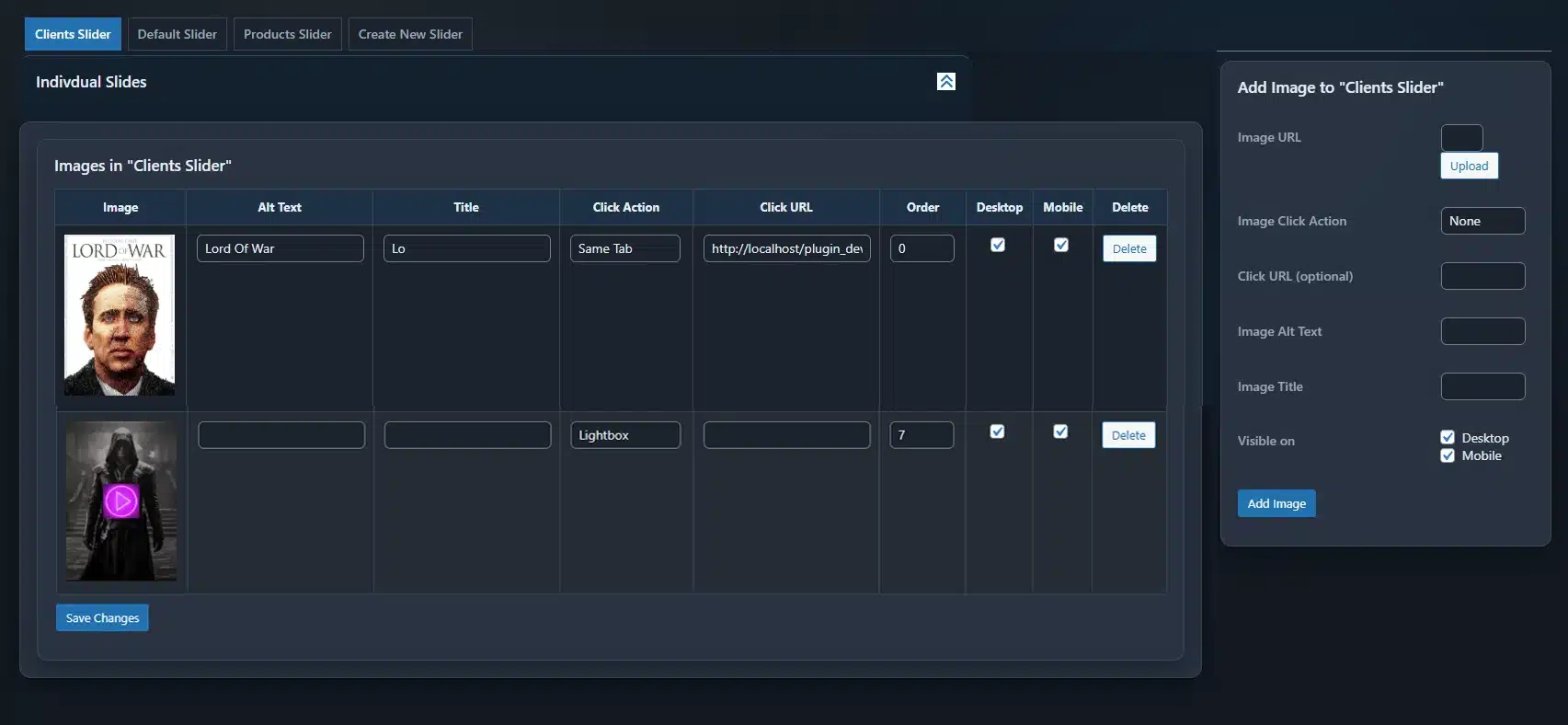
Task: Disable Mobile visibility in Add Image panel
Action: (x=1448, y=455)
